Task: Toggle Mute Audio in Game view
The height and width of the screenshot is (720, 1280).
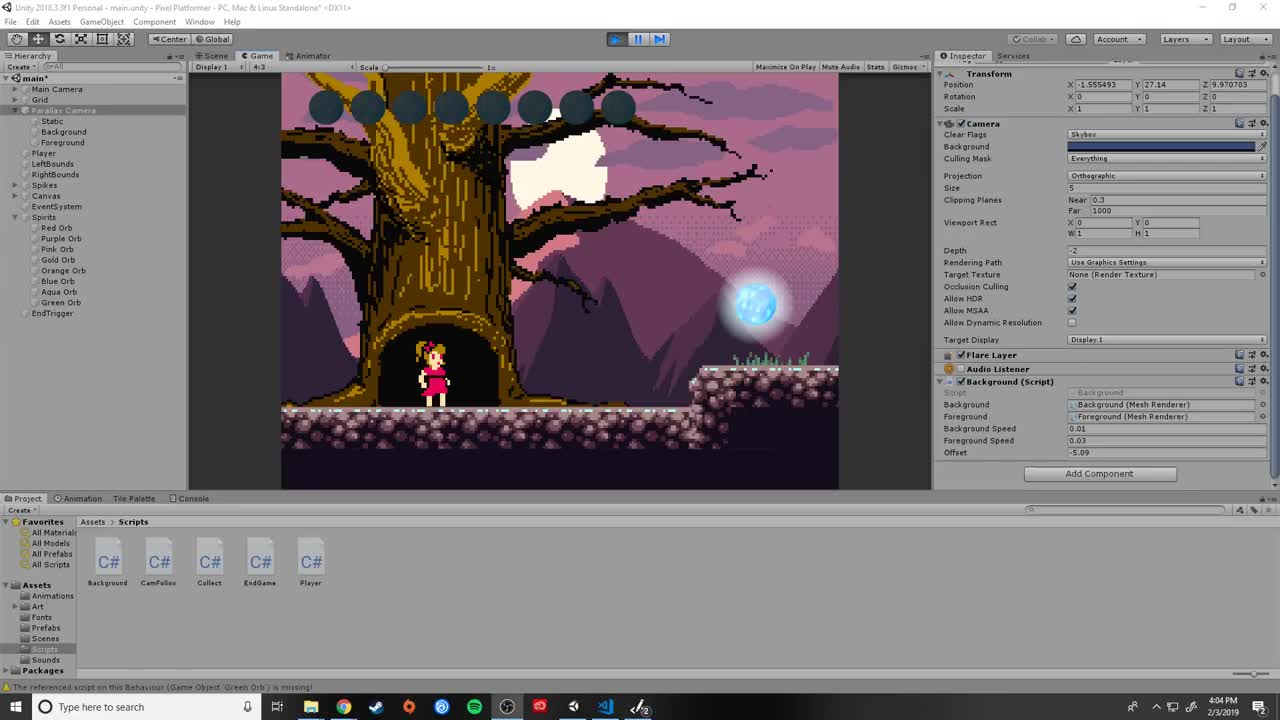Action: click(841, 67)
